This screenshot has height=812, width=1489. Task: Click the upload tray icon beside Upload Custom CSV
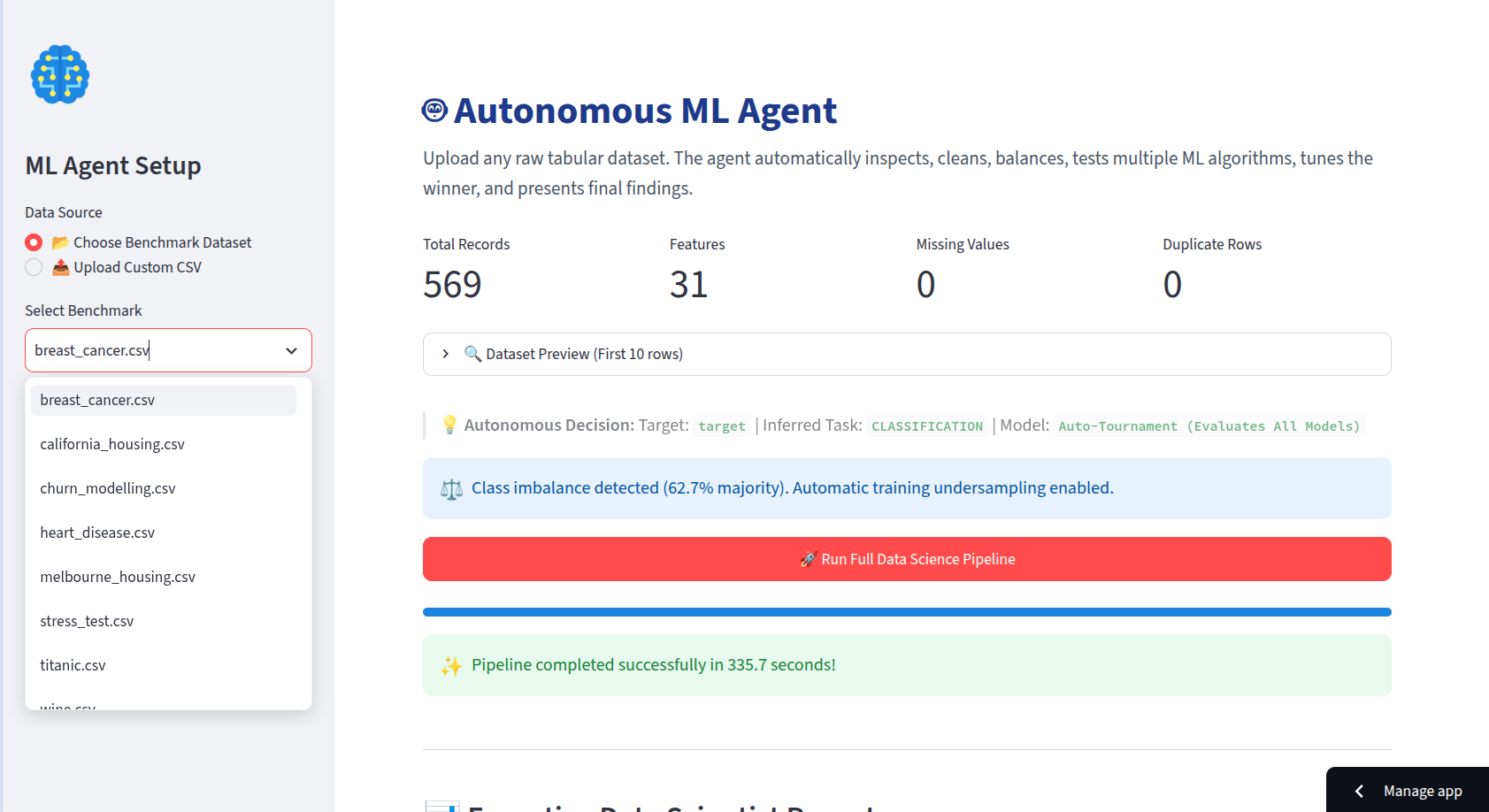(60, 267)
